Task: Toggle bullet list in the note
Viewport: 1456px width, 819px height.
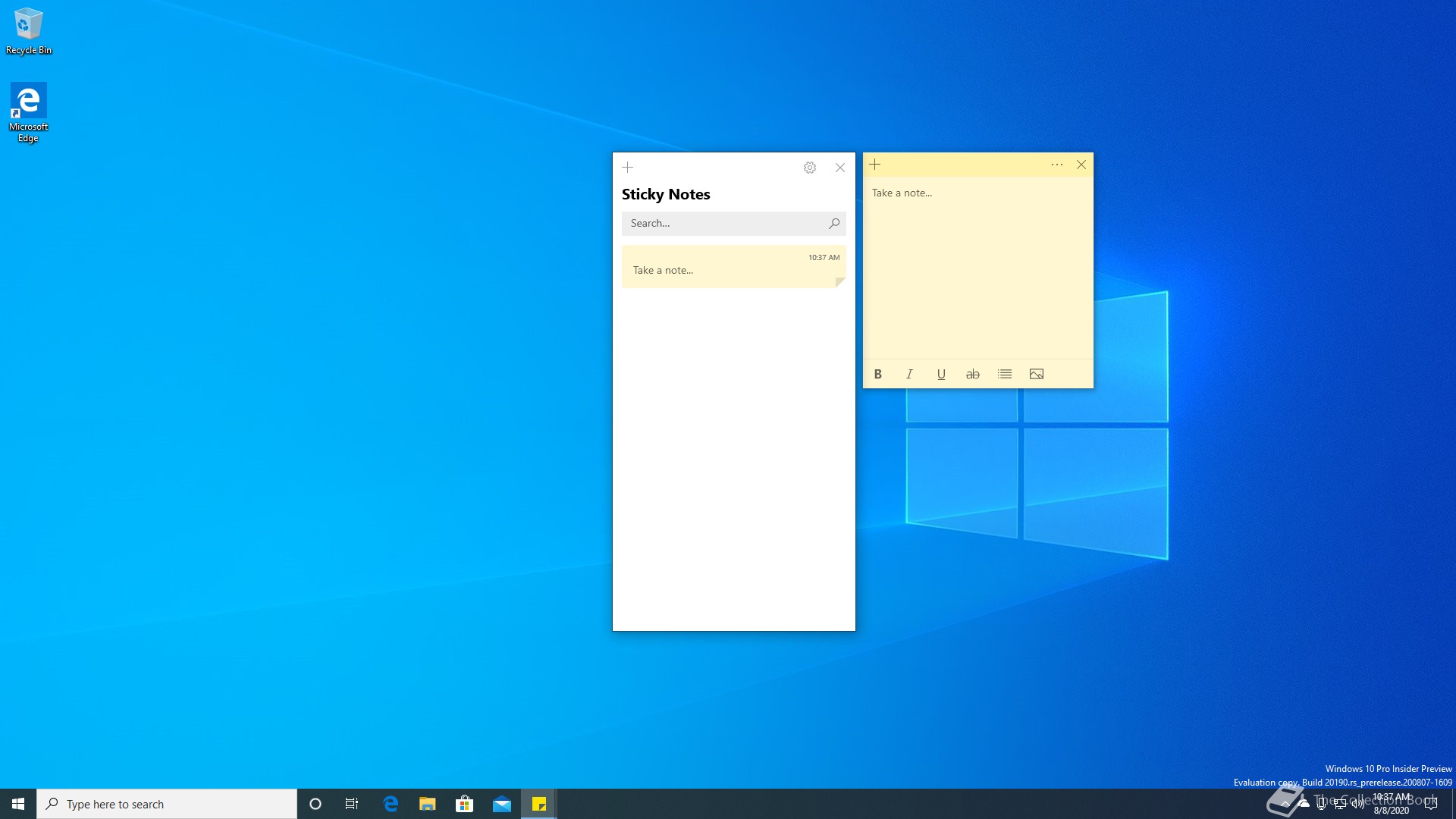Action: tap(1005, 374)
